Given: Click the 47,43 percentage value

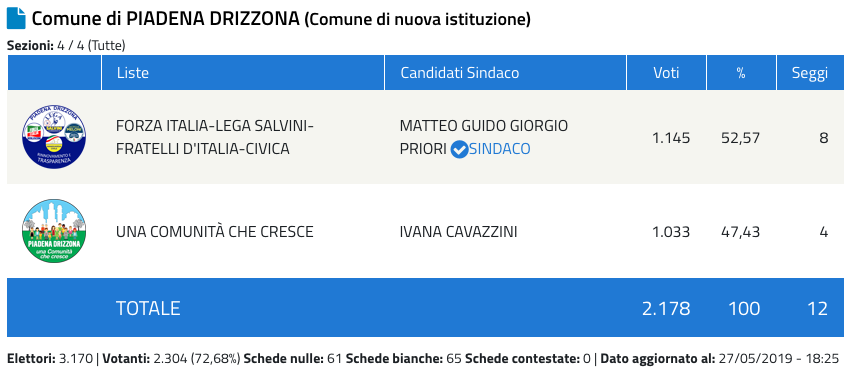Looking at the screenshot, I should 741,232.
